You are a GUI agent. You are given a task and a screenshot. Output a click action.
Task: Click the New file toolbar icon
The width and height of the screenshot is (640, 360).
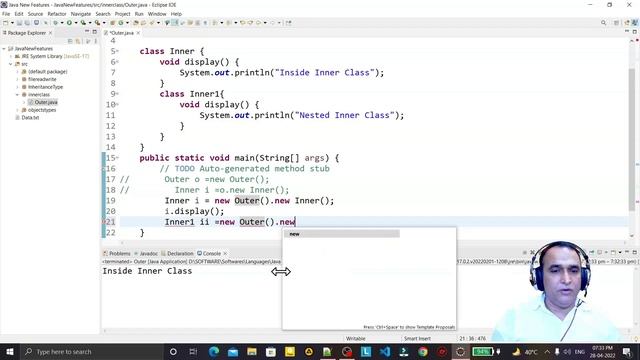click(x=6, y=23)
